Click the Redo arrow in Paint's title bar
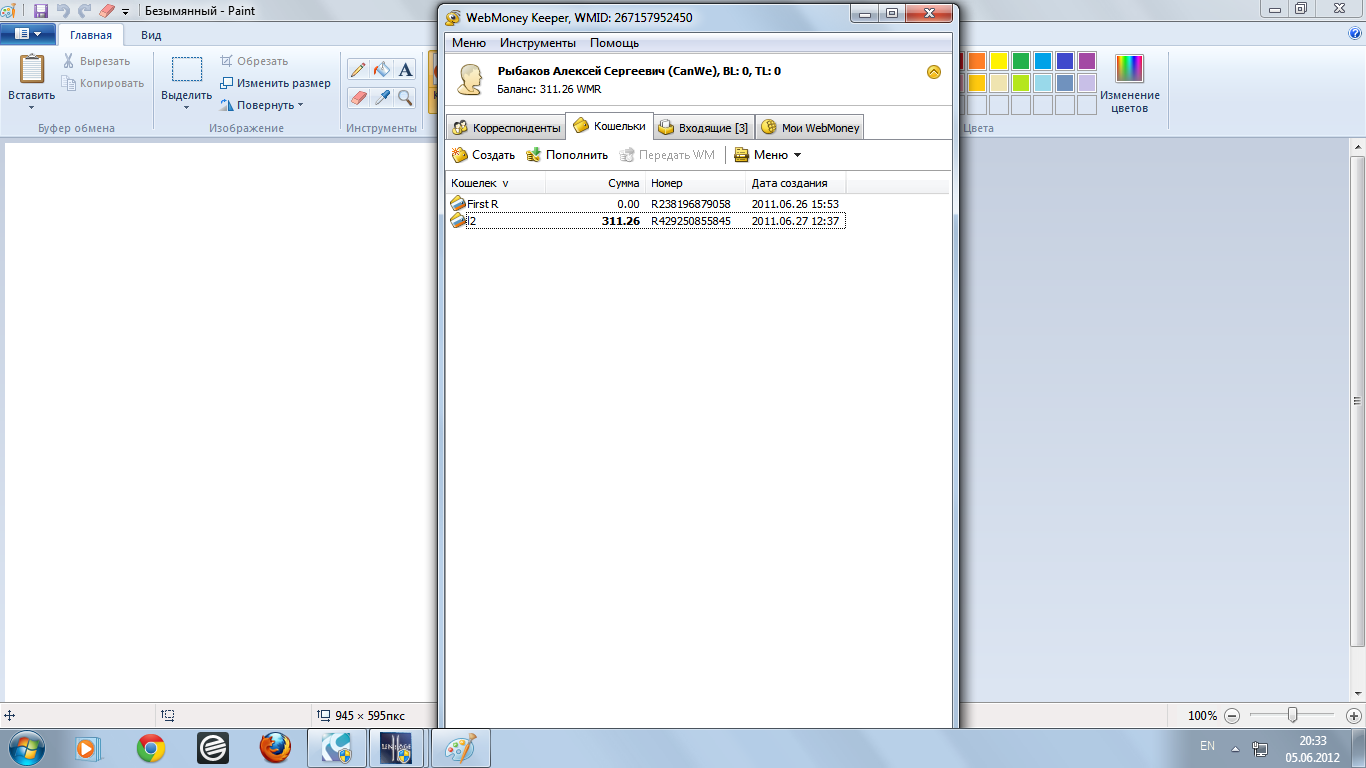 pos(85,11)
